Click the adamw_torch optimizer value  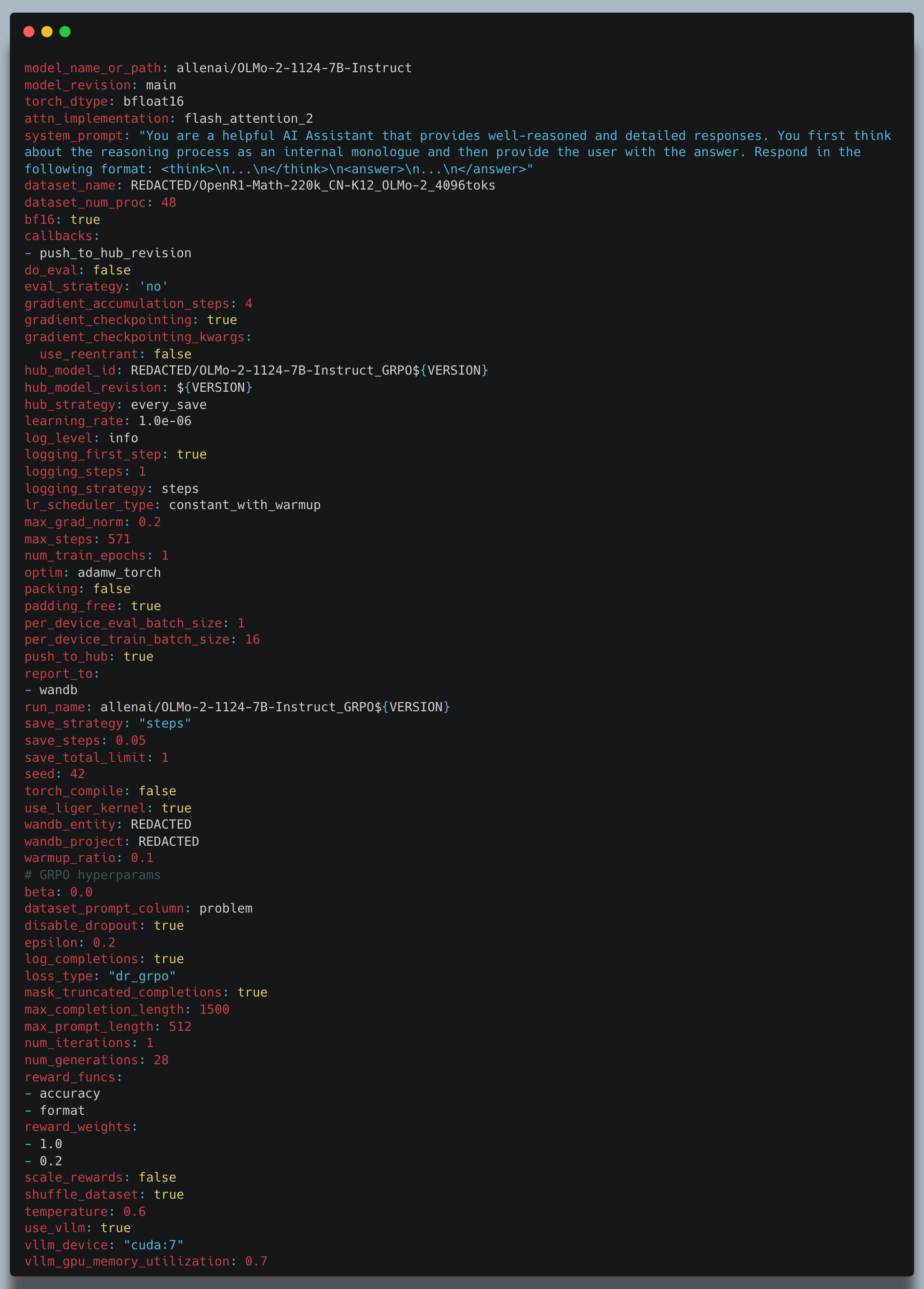pos(119,573)
